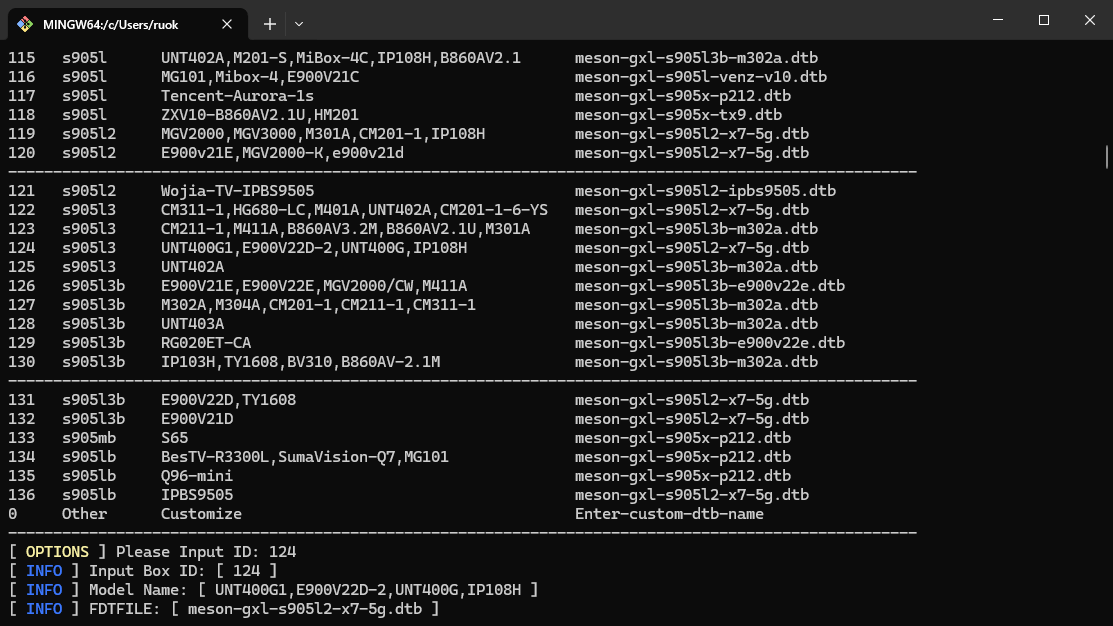Minimize the terminal window
The image size is (1113, 626).
(997, 20)
